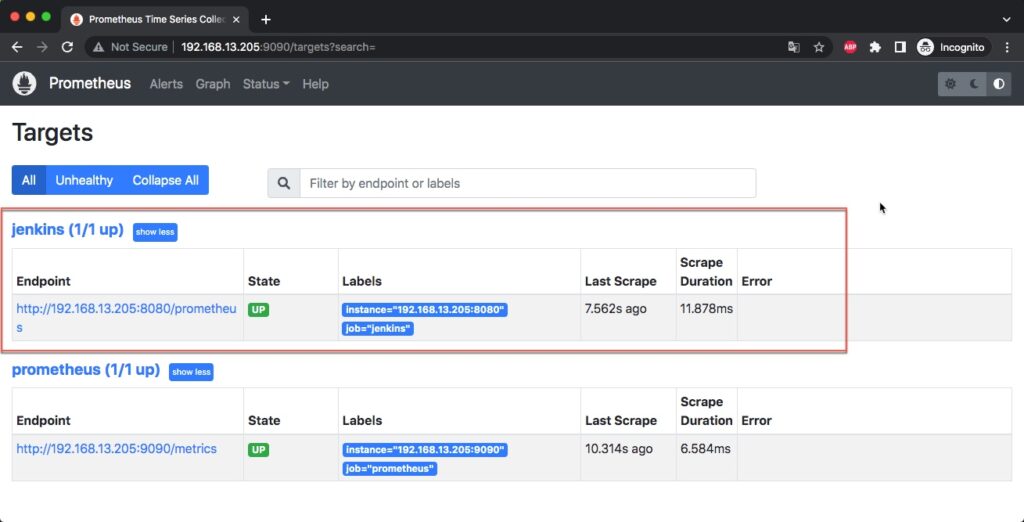
Task: Open the 9090/metrics endpoint link
Action: pyautogui.click(x=116, y=449)
